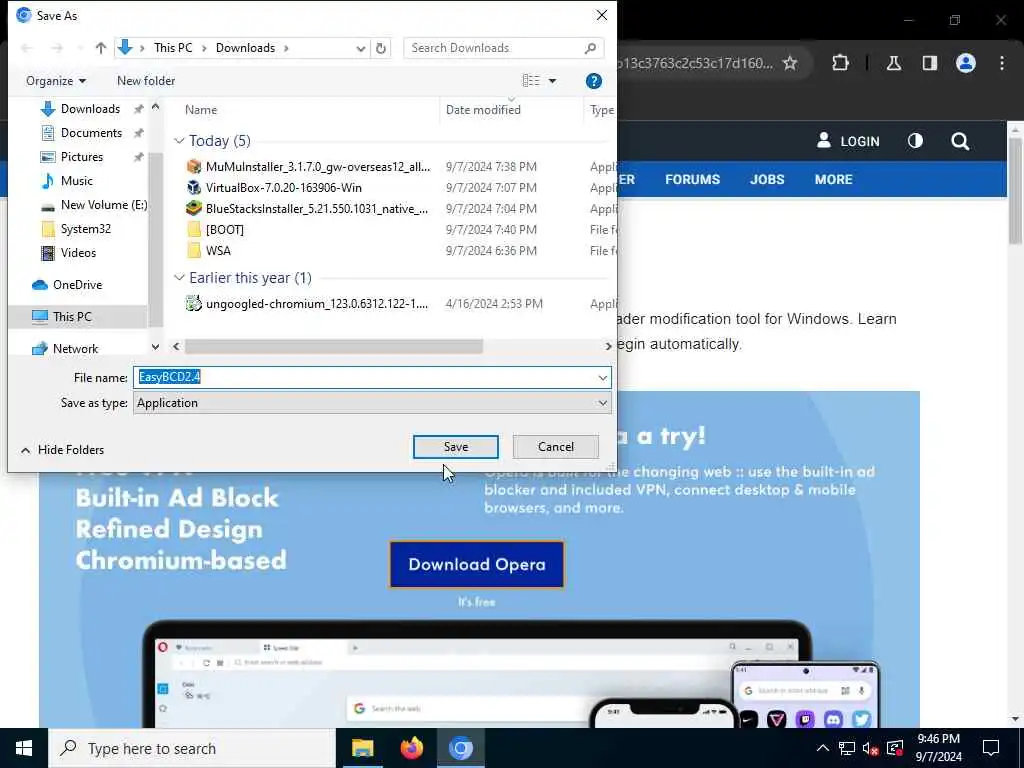Click New folder in the toolbar
Screen dimensions: 1024x768
[x=146, y=81]
